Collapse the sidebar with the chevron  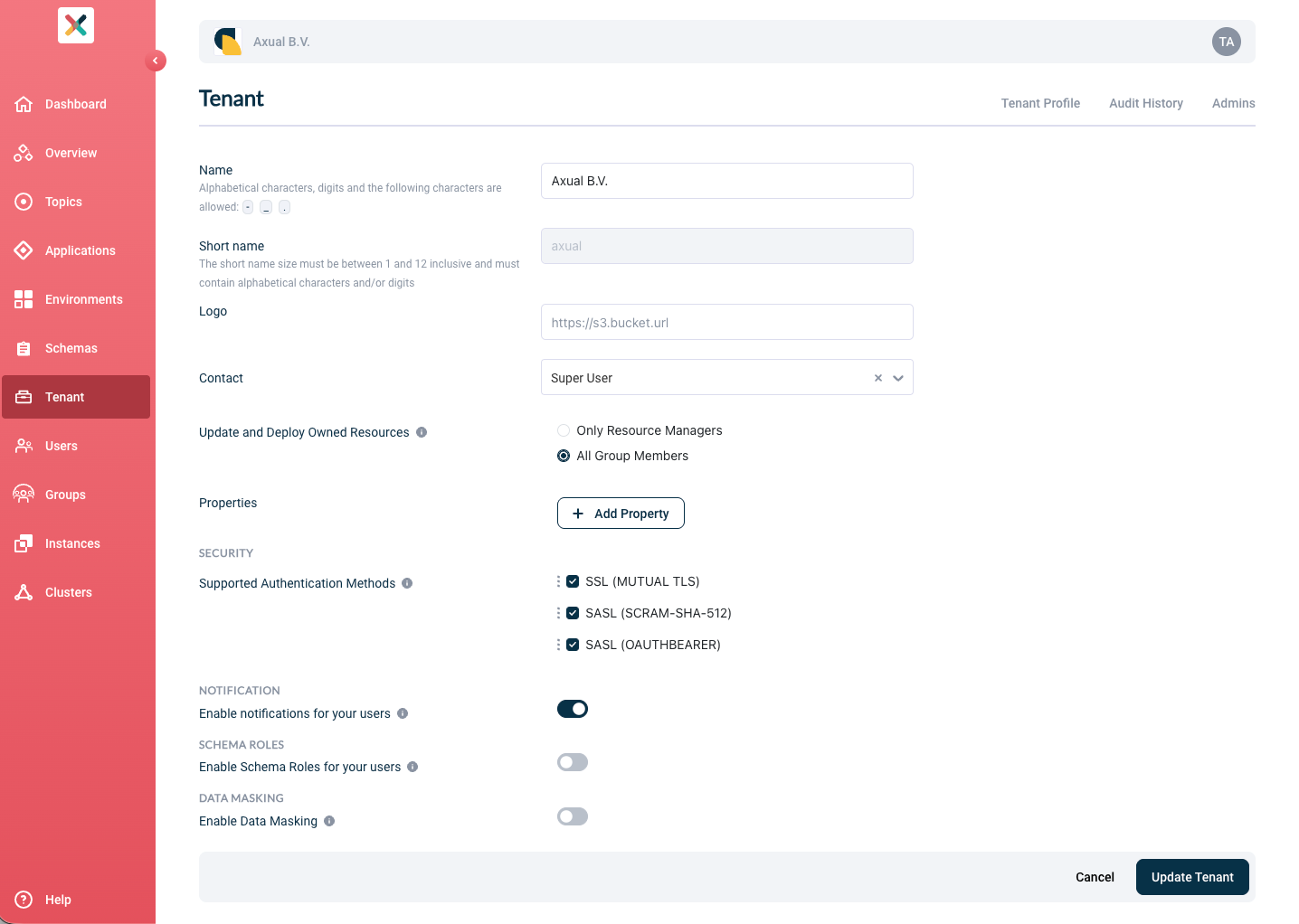(155, 61)
